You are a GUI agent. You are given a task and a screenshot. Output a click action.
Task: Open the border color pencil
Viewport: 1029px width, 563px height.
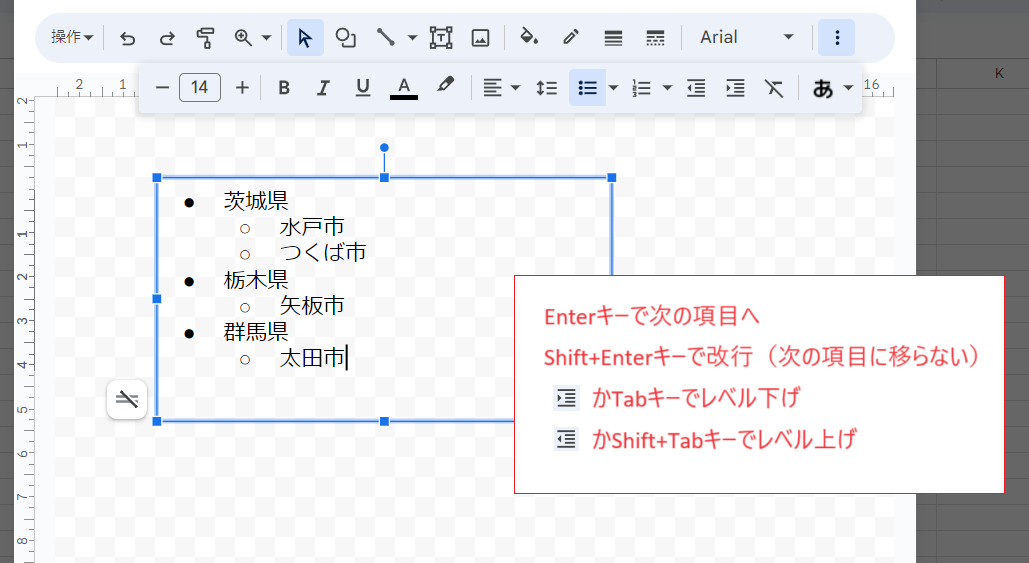tap(571, 37)
